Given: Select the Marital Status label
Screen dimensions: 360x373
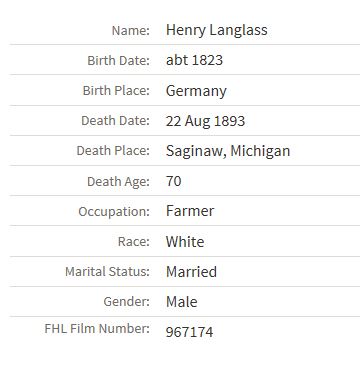Looking at the screenshot, I should tap(107, 271).
